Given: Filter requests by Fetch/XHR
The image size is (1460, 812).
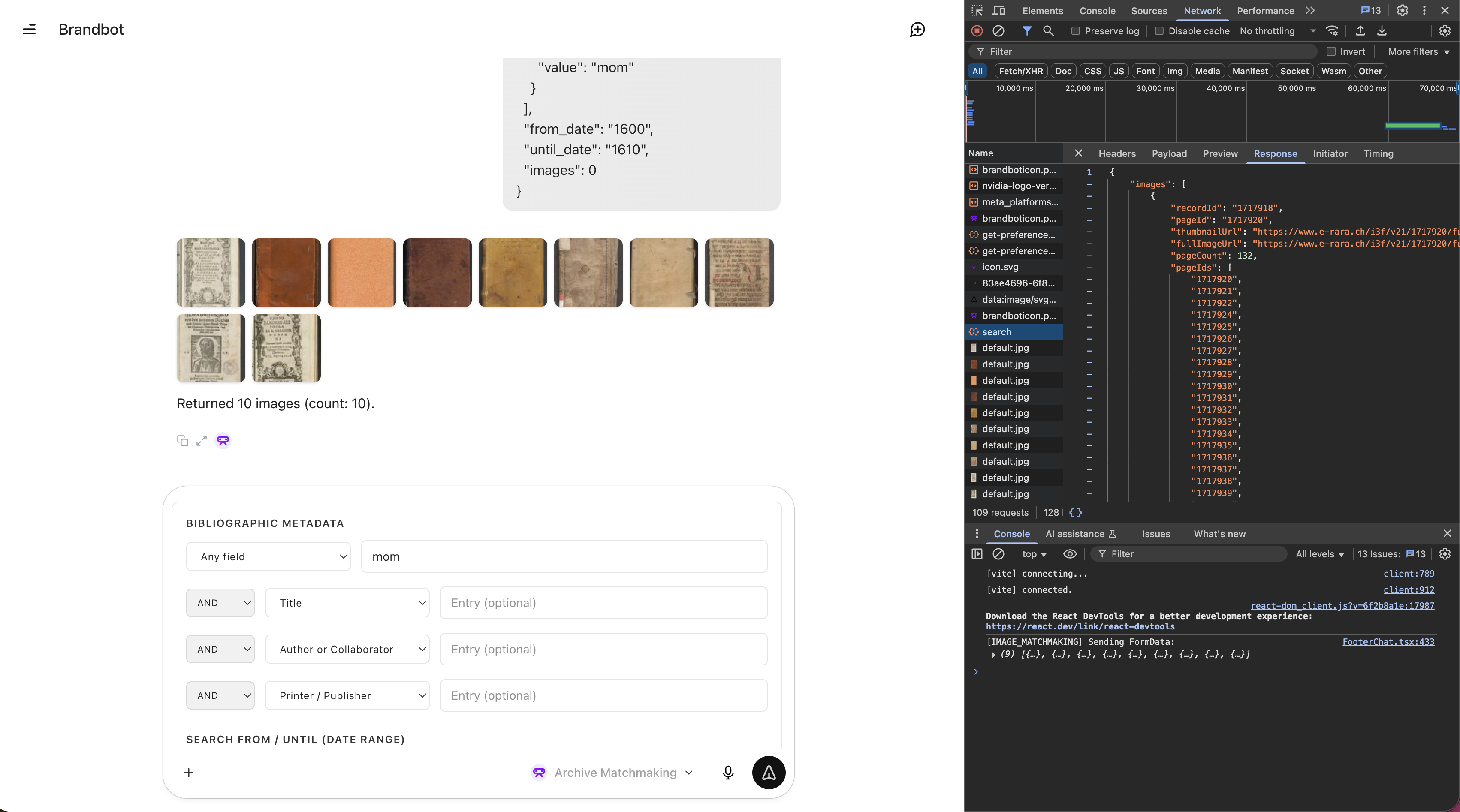Looking at the screenshot, I should point(1020,71).
